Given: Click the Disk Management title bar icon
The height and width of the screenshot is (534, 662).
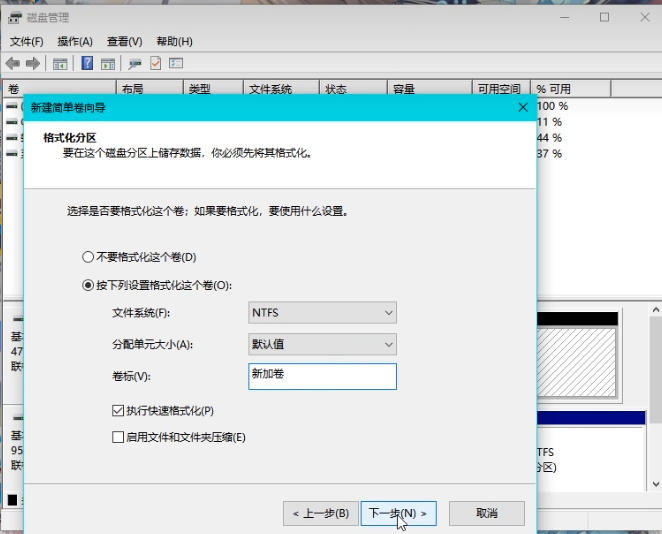Looking at the screenshot, I should coord(15,18).
